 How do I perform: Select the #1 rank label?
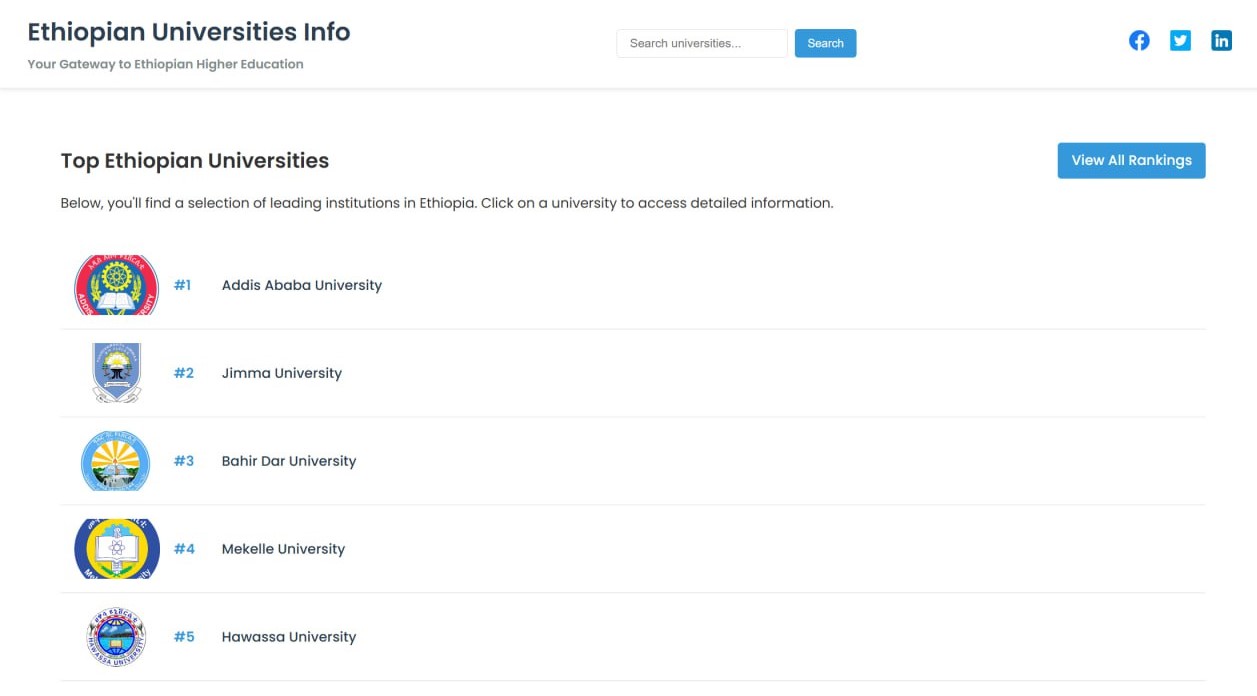(184, 285)
